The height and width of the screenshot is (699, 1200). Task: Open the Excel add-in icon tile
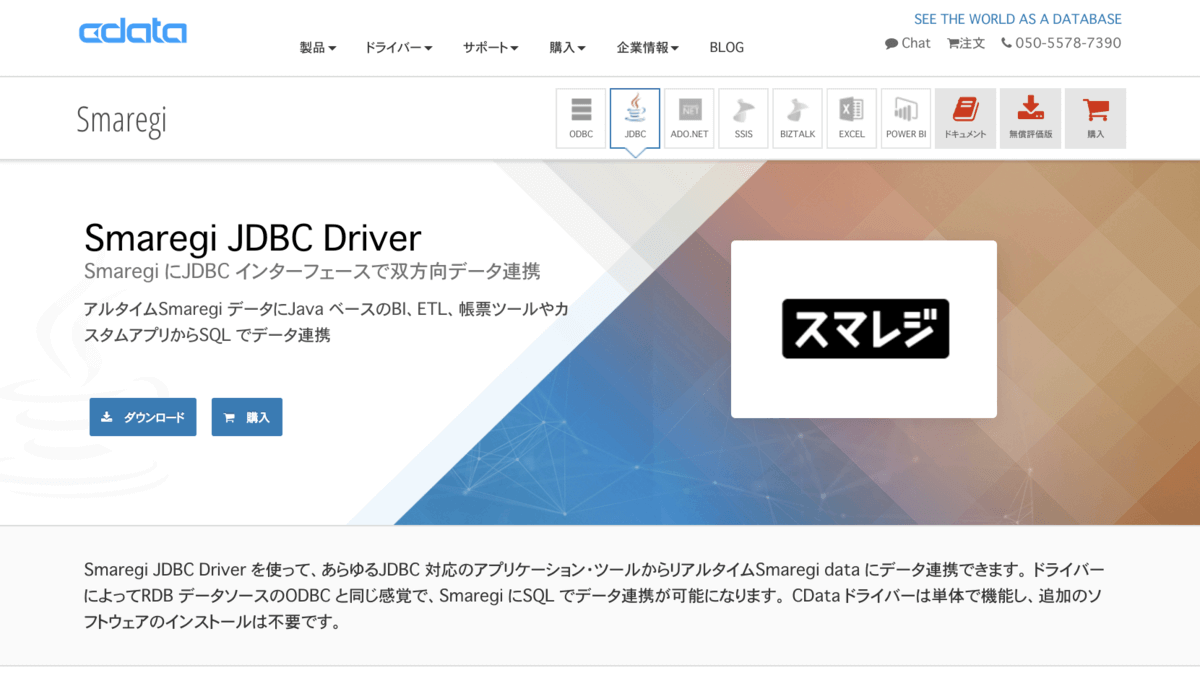(x=851, y=118)
